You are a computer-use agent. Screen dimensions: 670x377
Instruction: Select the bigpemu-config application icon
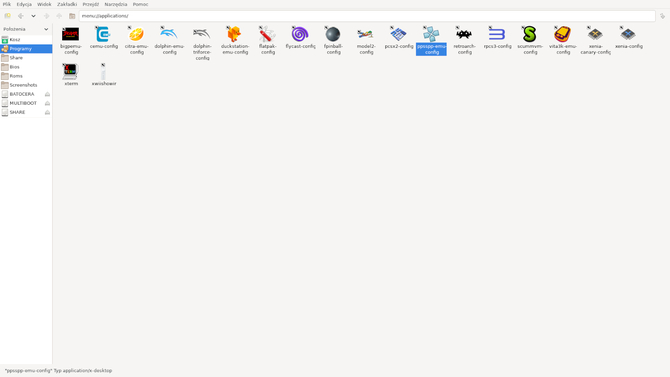point(71,34)
